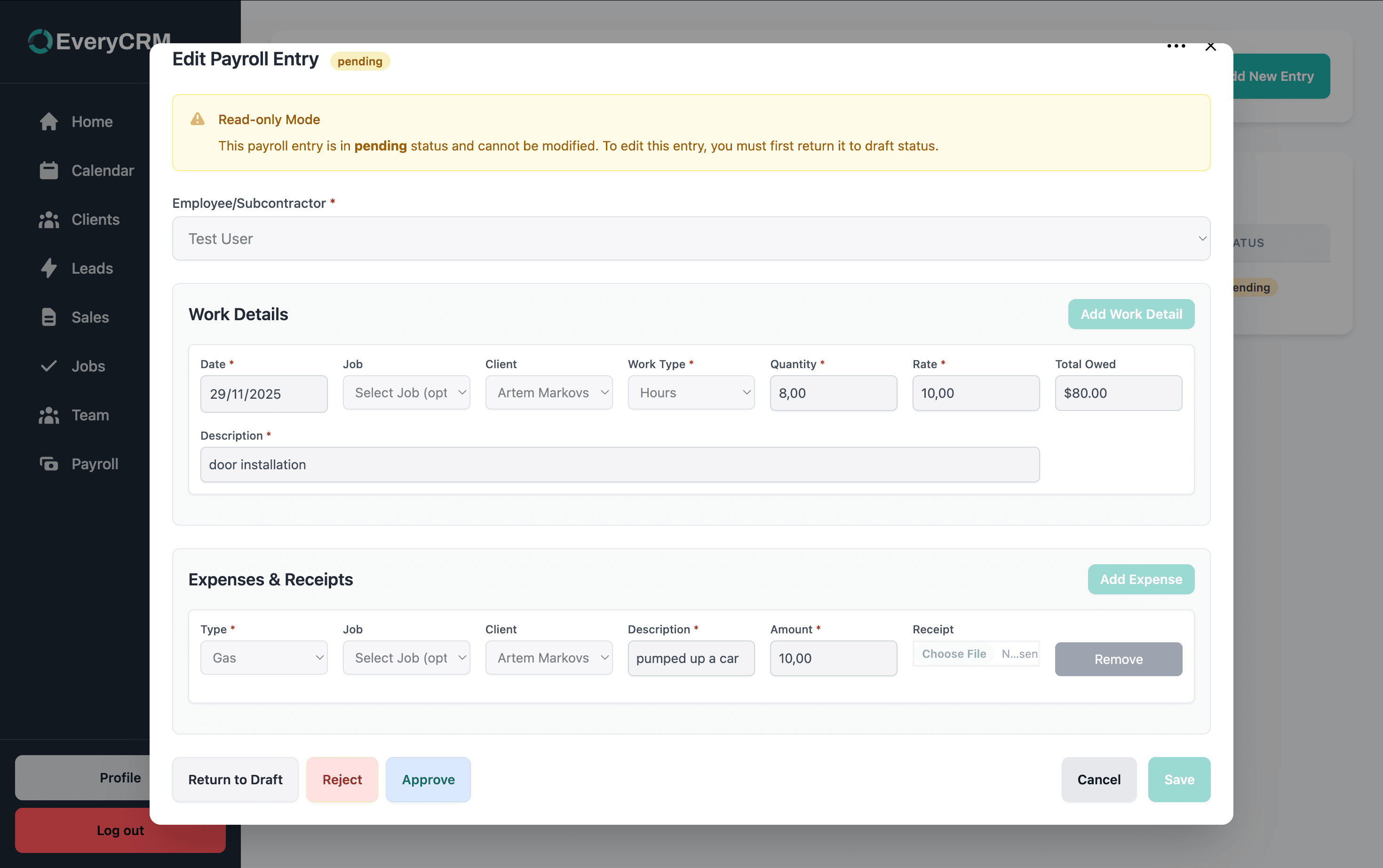Open the expense Type Gas dropdown
The height and width of the screenshot is (868, 1383).
click(263, 658)
